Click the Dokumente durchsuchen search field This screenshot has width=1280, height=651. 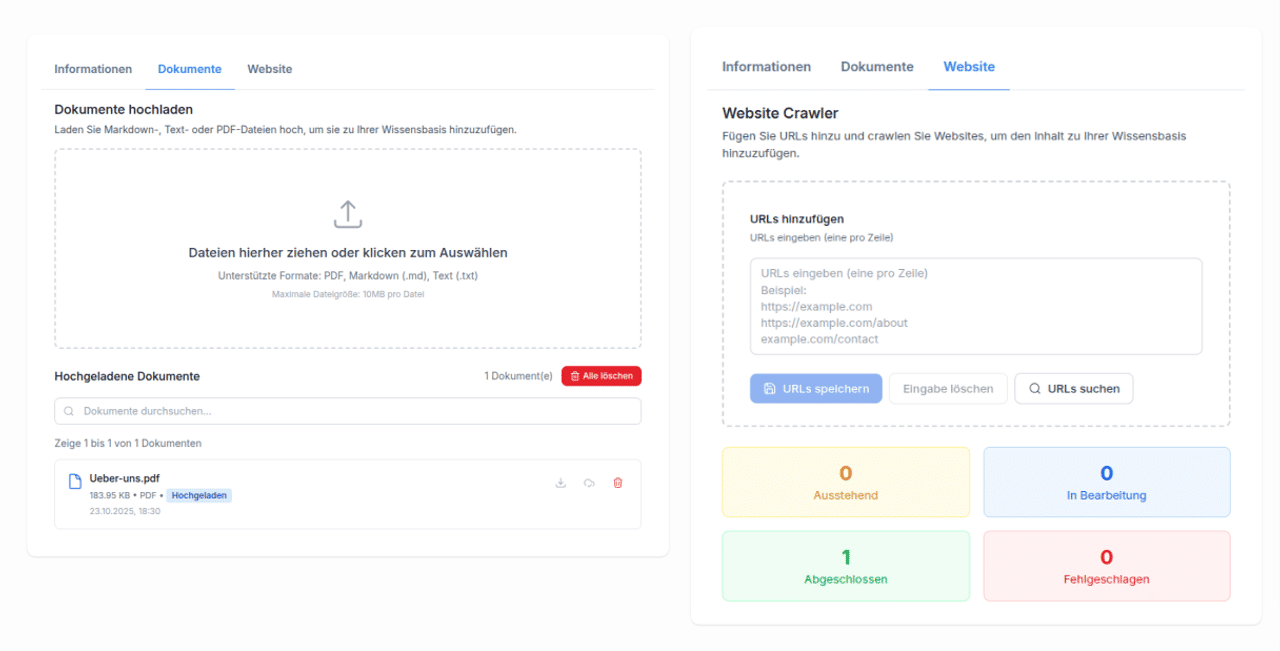click(x=347, y=410)
